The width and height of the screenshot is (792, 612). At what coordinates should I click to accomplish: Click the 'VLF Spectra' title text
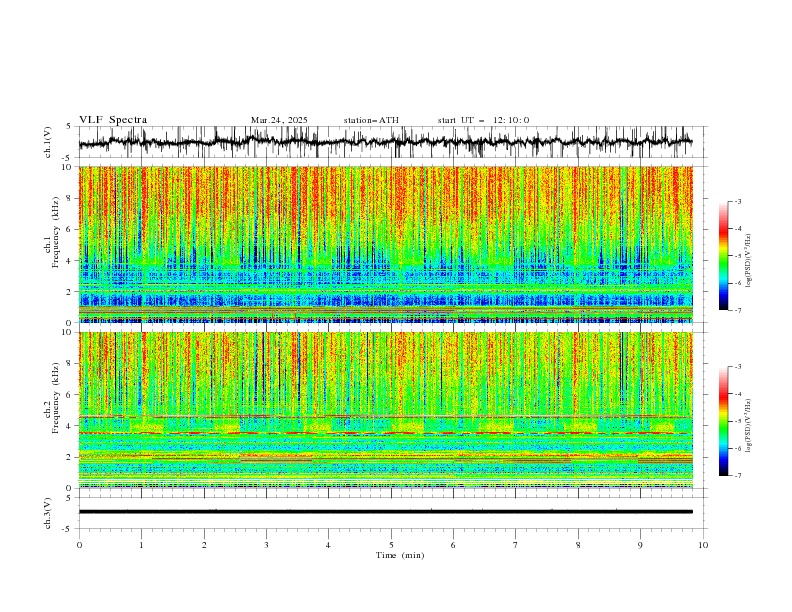coord(113,120)
